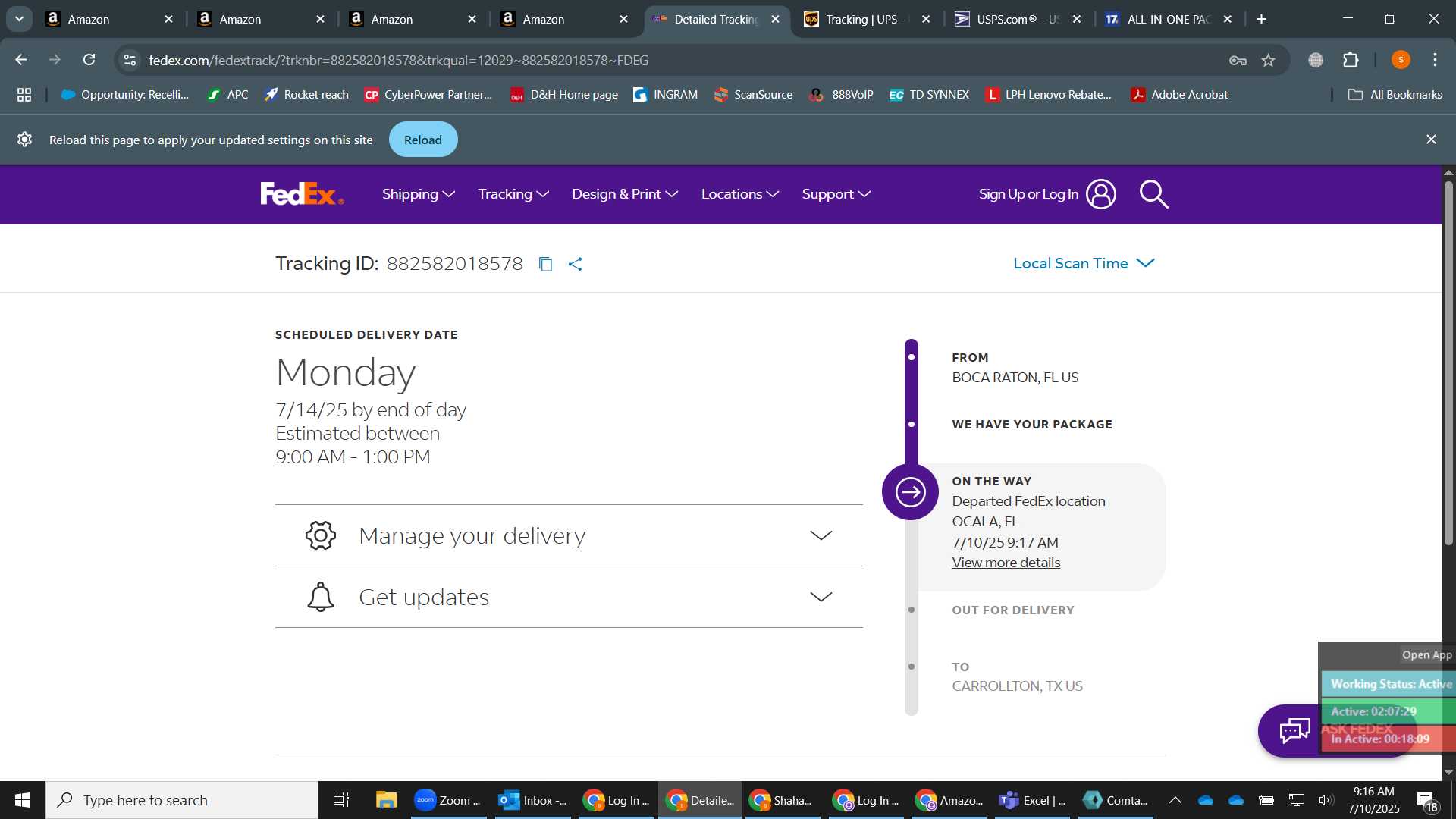Reload the page with the refresh icon
Image resolution: width=1456 pixels, height=819 pixels.
click(x=89, y=60)
